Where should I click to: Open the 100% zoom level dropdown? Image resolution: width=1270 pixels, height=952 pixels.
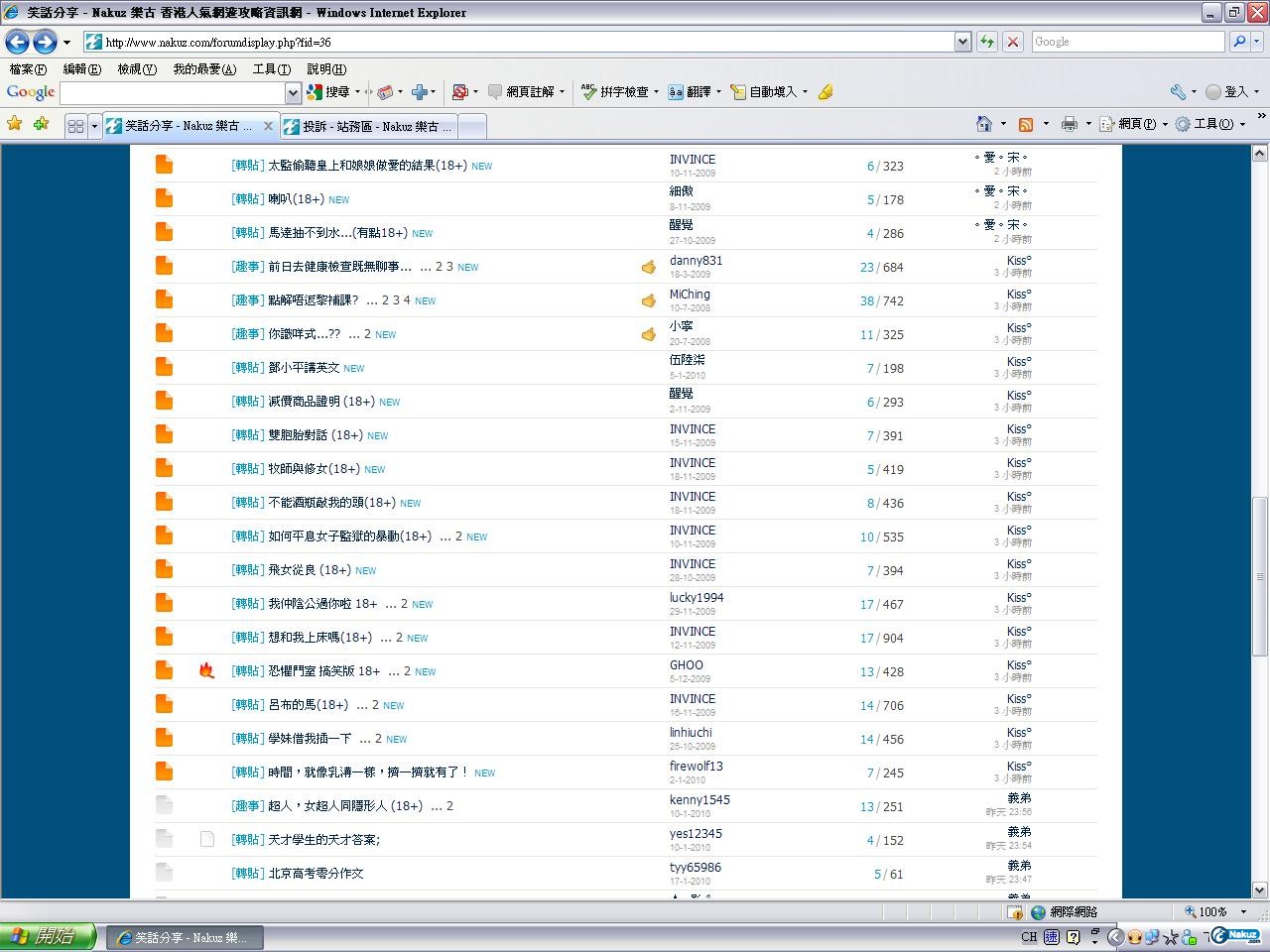1243,911
